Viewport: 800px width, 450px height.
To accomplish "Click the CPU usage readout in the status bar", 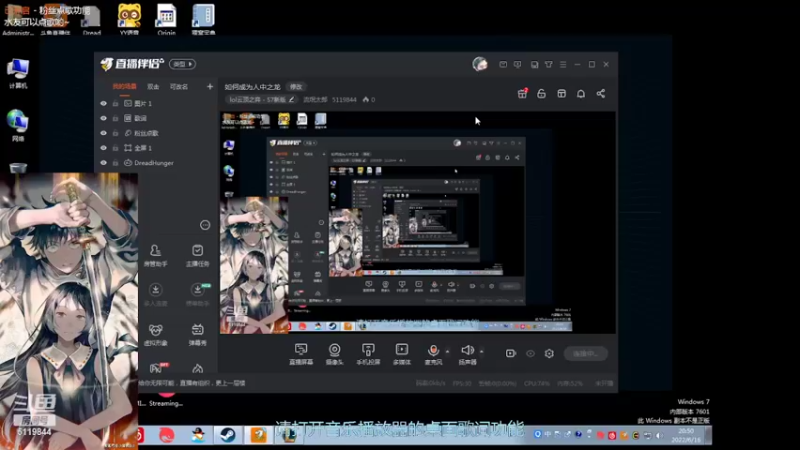I will 537,383.
